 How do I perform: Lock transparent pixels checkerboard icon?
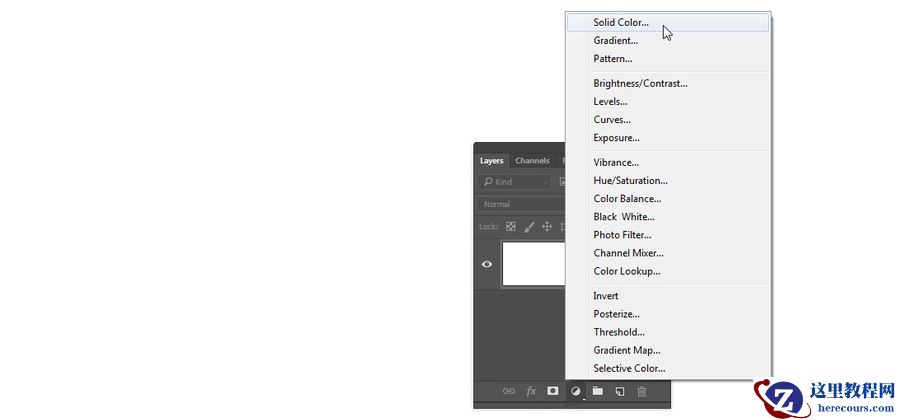[511, 227]
